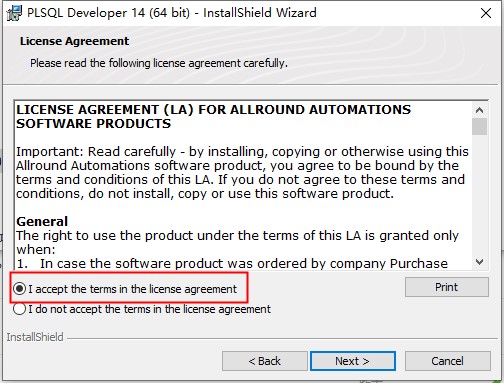
Task: Click the license text scrollbar up arrow
Action: [479, 110]
